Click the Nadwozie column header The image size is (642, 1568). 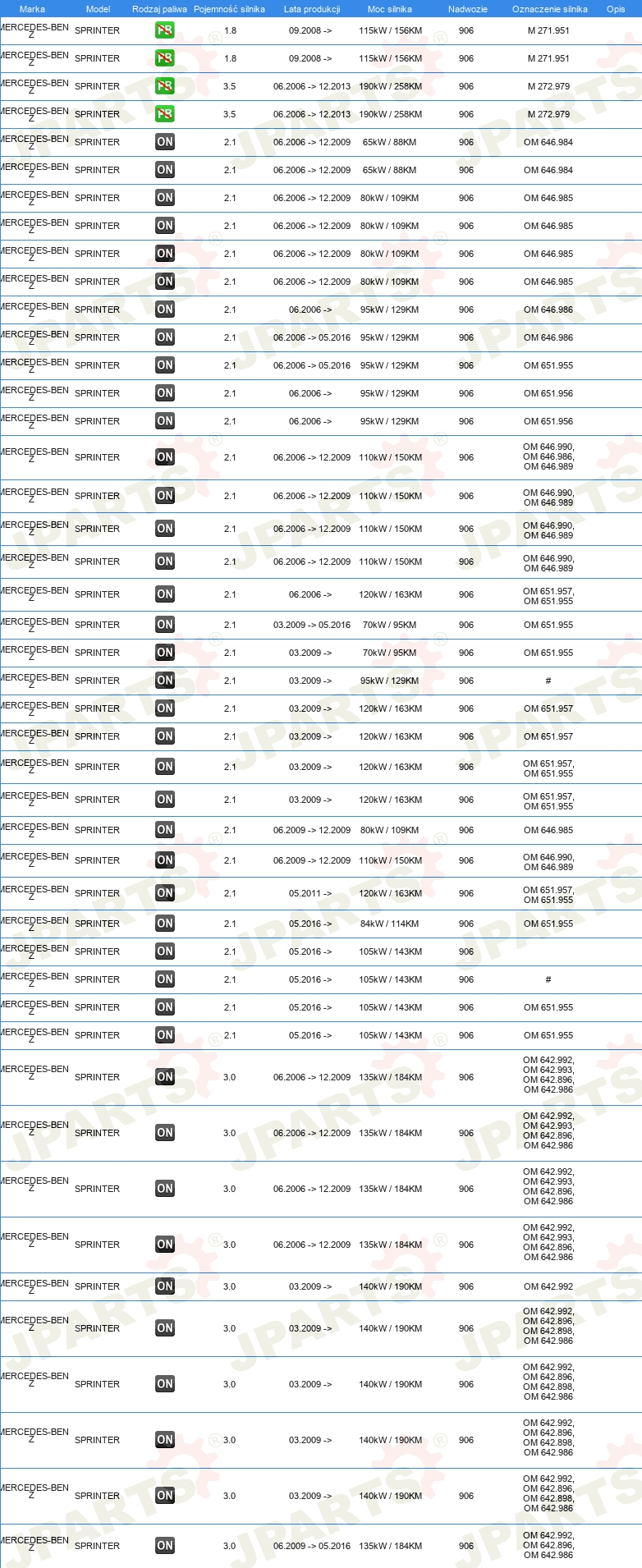coord(468,9)
